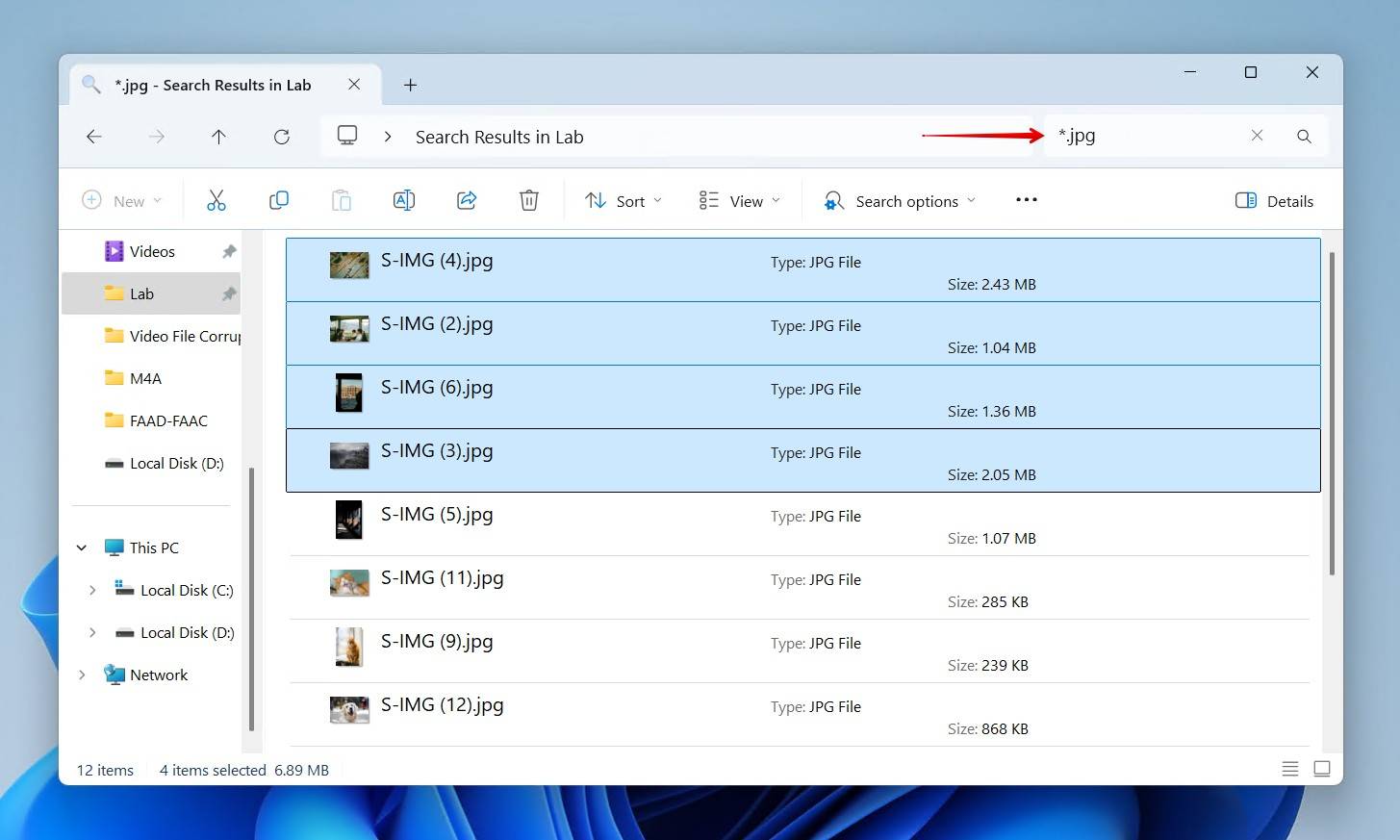The height and width of the screenshot is (840, 1400).
Task: Click the Paste clipboard icon
Action: click(342, 200)
